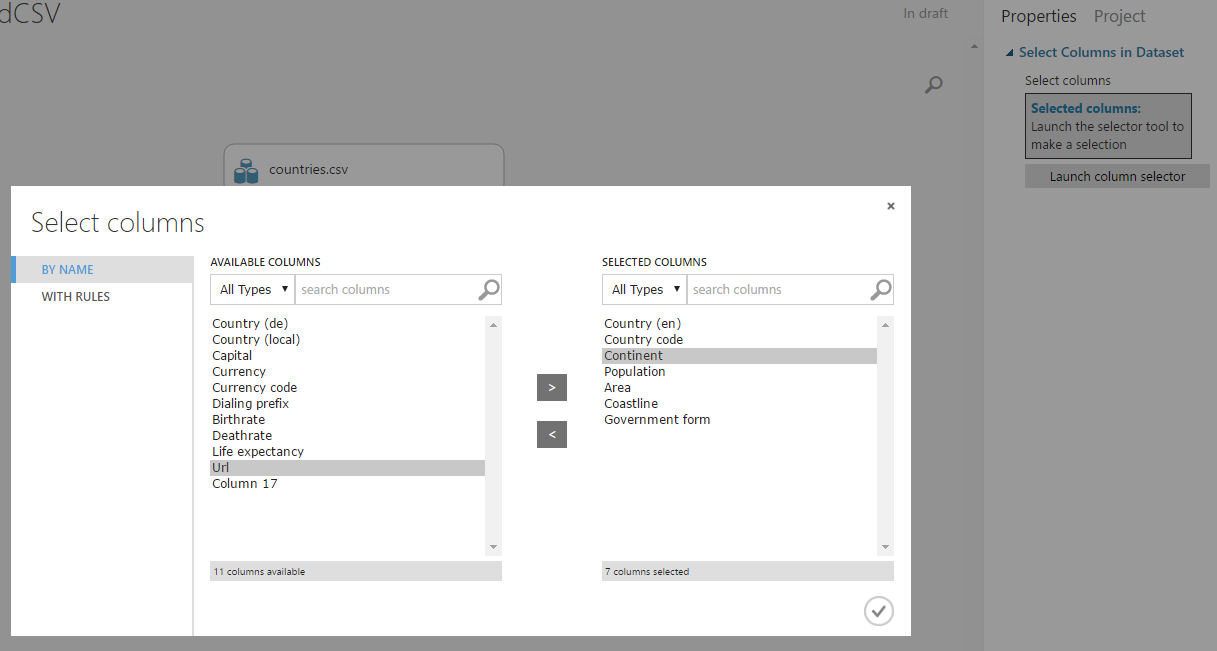Switch to the Project tab
The width and height of the screenshot is (1217, 651).
pos(1119,16)
